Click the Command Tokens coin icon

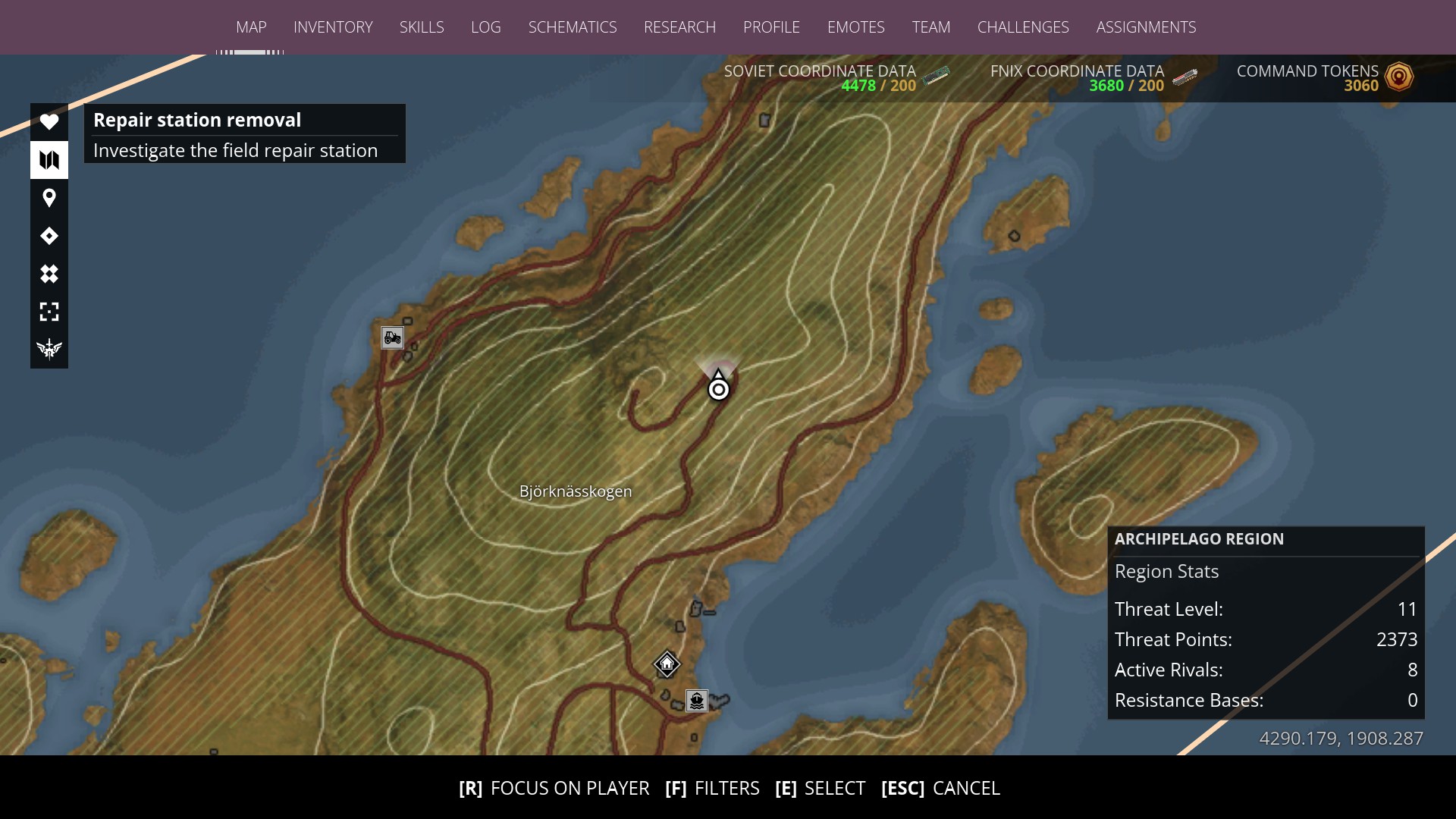click(x=1399, y=77)
